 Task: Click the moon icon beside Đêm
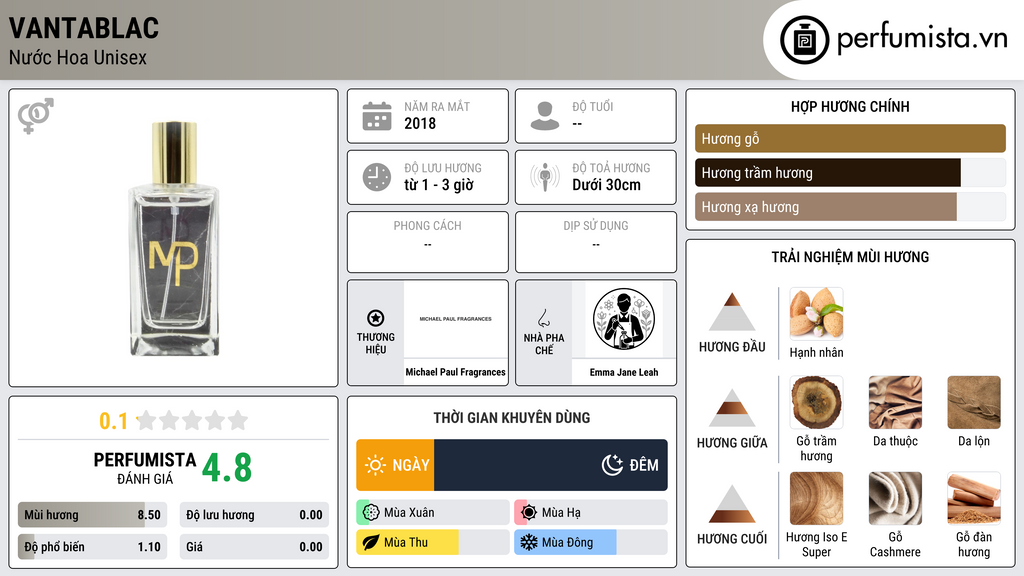point(612,465)
